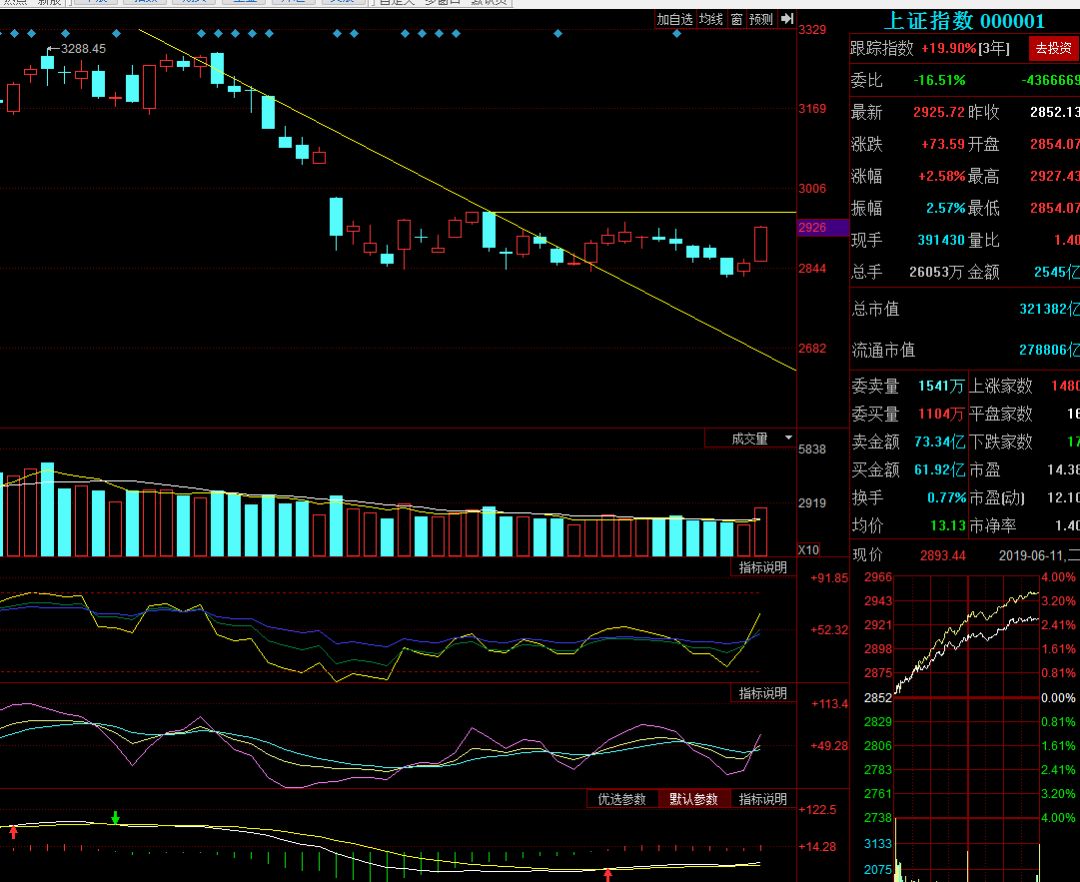The width and height of the screenshot is (1080, 882).
Task: Toggle the 均线 moving-average button
Action: tap(711, 19)
